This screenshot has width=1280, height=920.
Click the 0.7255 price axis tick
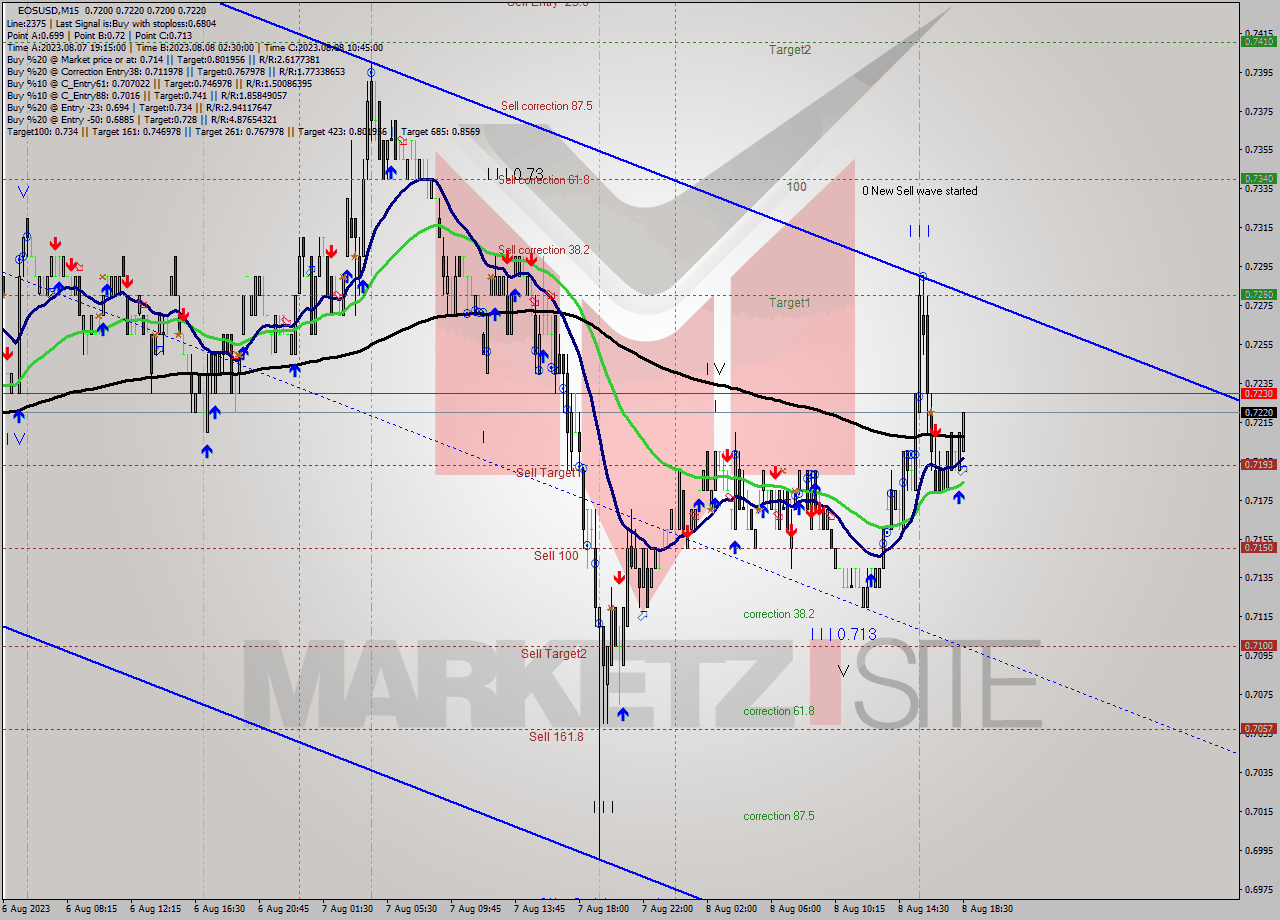point(1259,345)
